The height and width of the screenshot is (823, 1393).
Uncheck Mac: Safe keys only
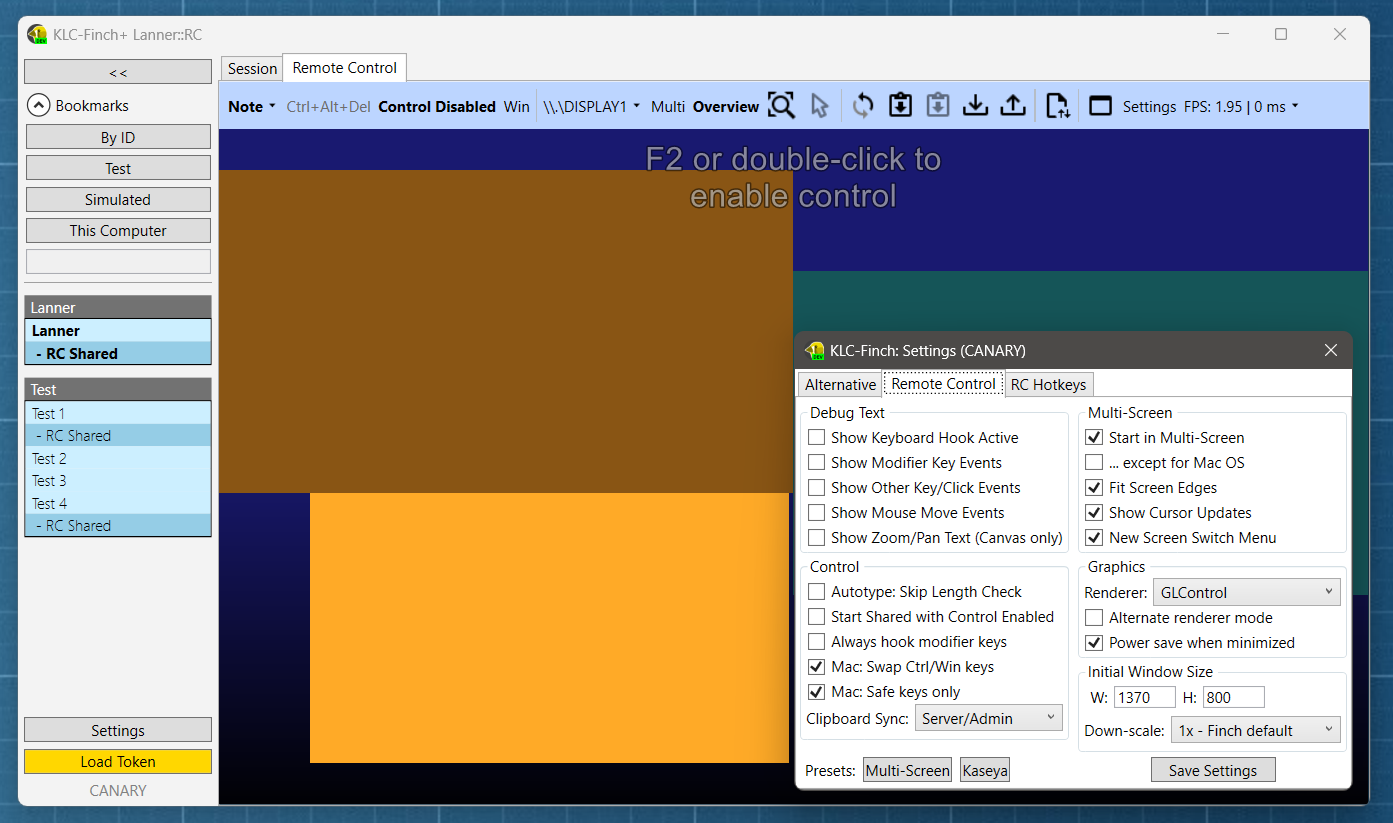[817, 691]
